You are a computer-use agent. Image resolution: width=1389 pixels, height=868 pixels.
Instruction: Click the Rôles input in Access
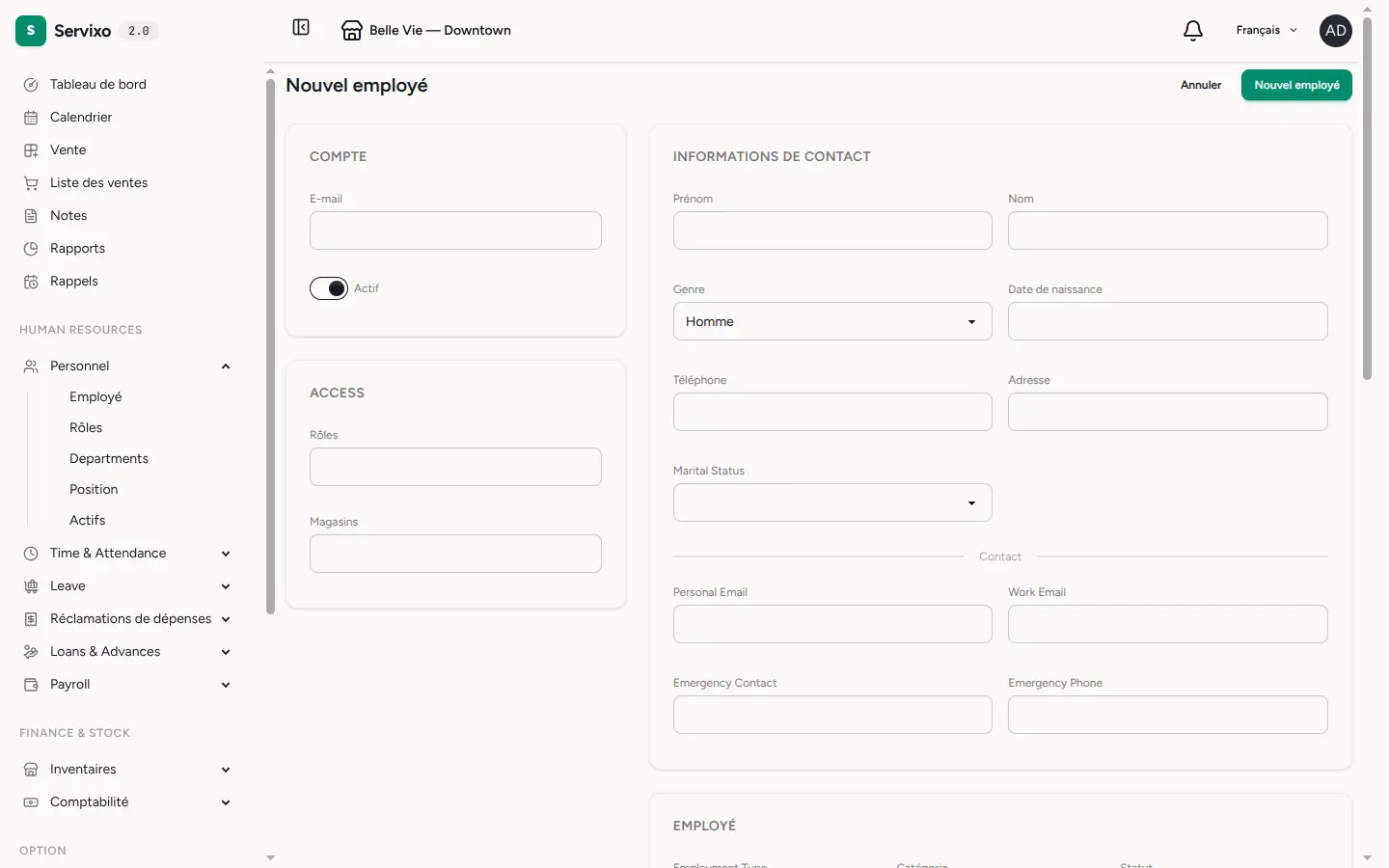pyautogui.click(x=455, y=467)
